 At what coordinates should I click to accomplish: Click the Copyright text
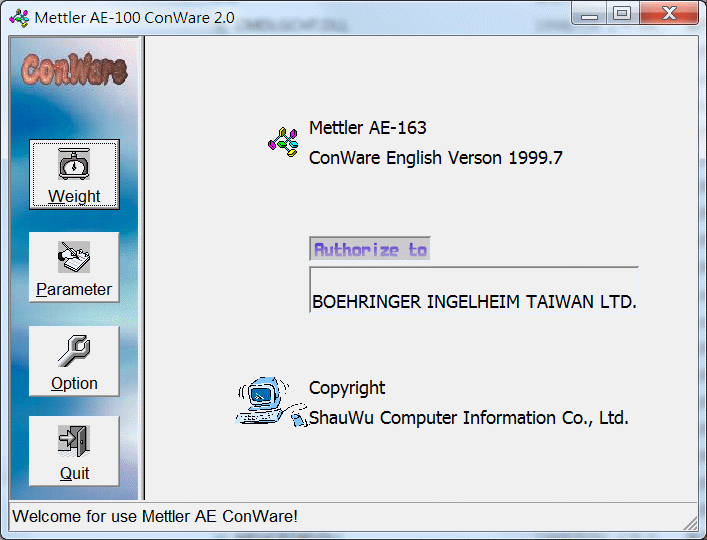[347, 388]
